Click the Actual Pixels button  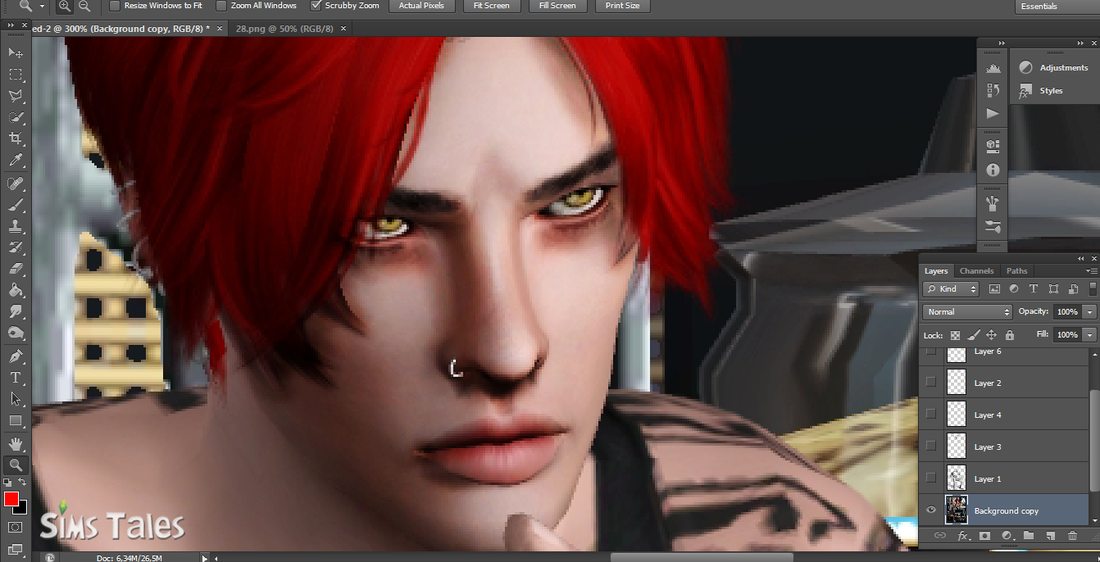420,6
